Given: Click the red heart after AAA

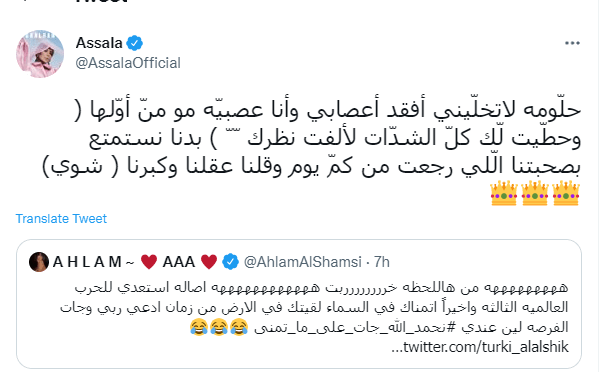Looking at the screenshot, I should [209, 262].
